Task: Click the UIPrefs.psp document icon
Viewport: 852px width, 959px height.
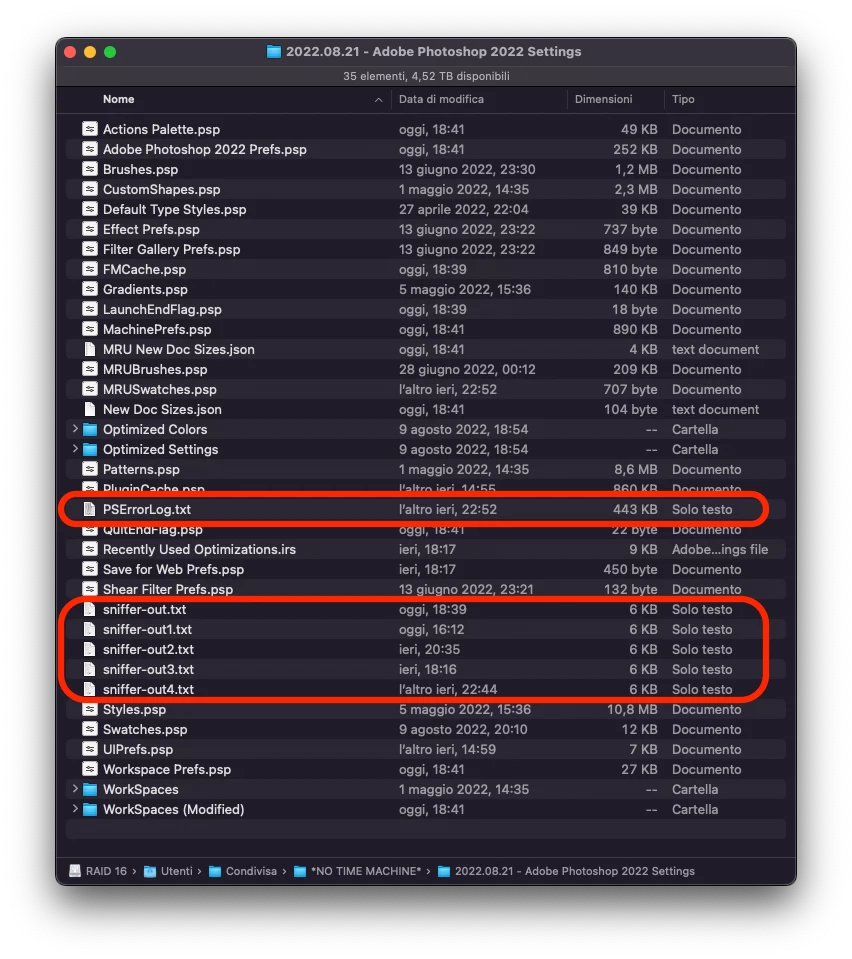Action: click(x=90, y=749)
